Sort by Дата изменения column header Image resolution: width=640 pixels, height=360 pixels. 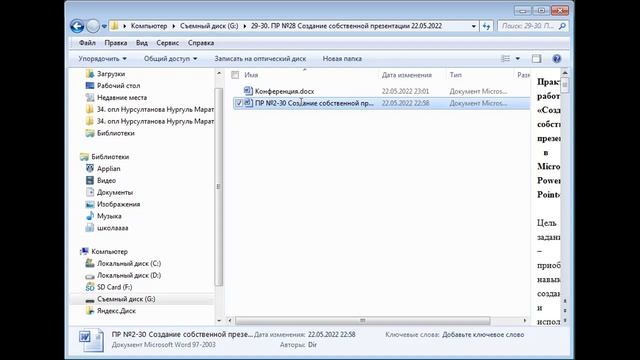pos(407,75)
